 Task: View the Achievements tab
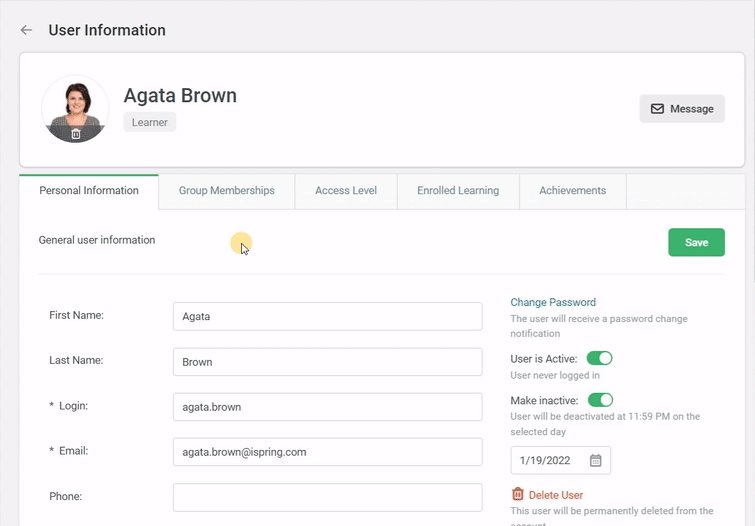572,191
